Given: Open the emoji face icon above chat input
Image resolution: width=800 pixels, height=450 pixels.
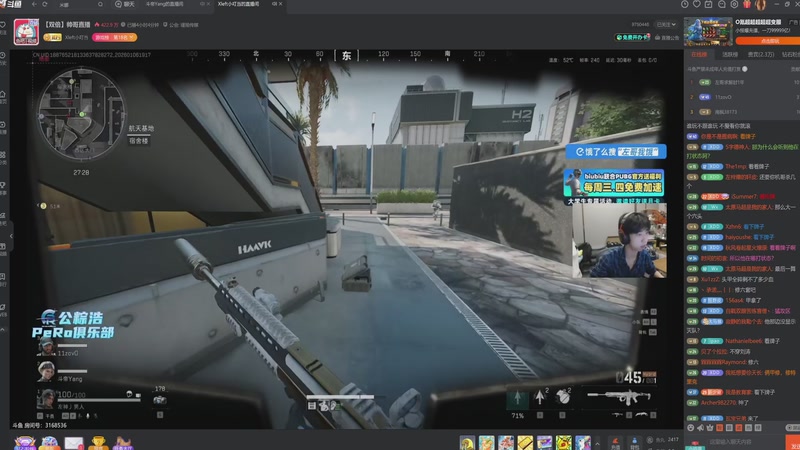Looking at the screenshot, I should coord(691,428).
